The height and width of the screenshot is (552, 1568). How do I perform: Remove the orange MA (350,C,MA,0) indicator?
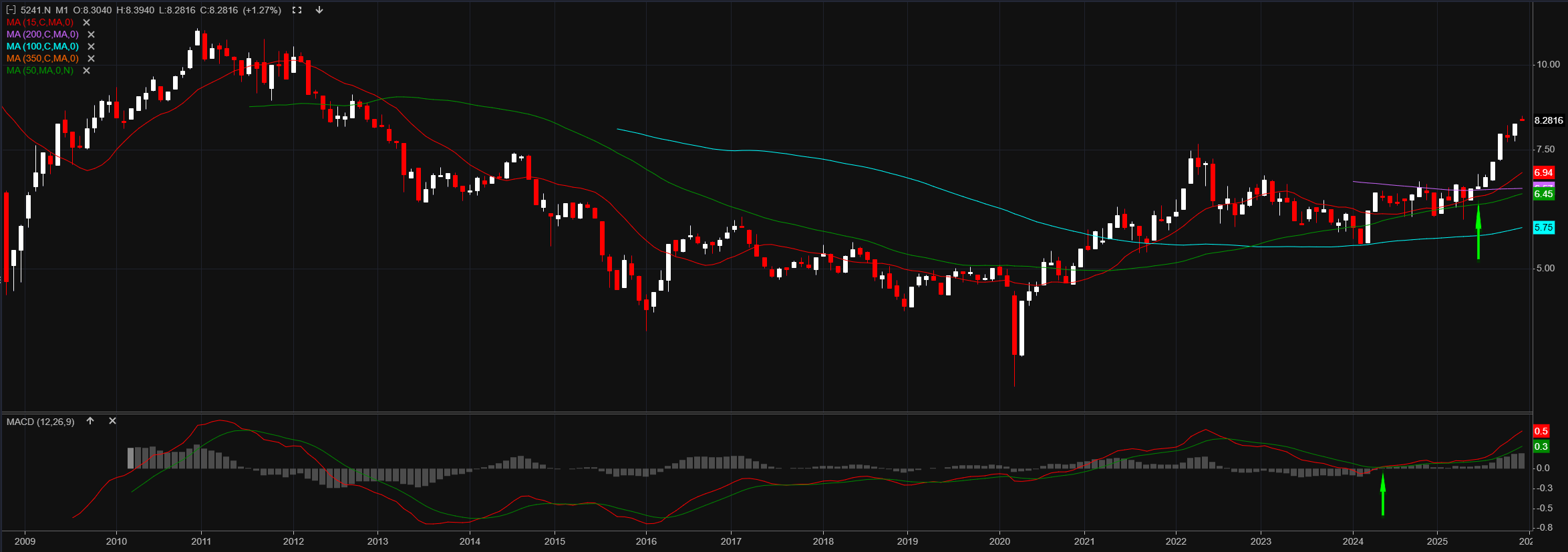coord(92,59)
